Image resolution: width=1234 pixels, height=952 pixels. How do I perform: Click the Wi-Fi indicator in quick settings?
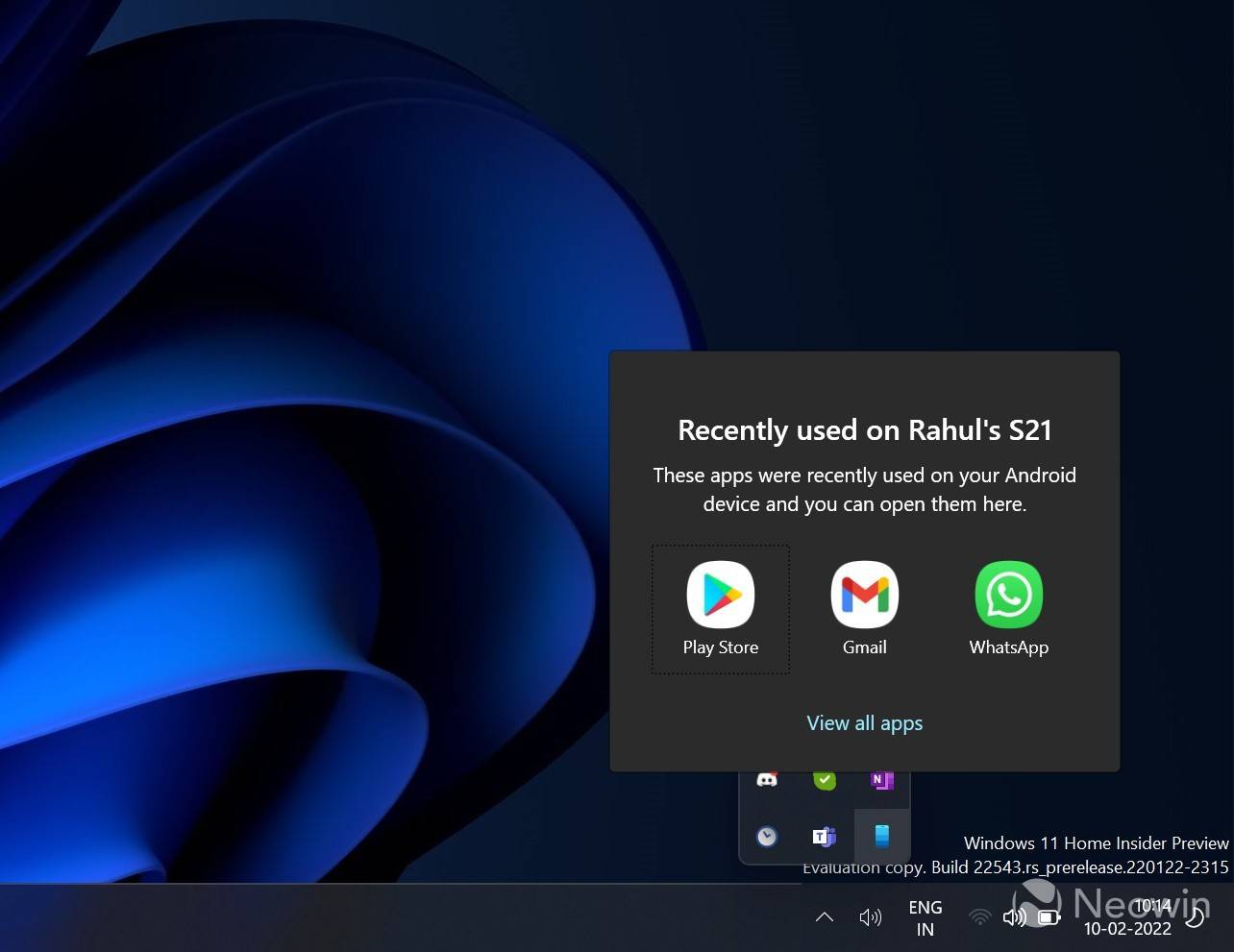pyautogui.click(x=979, y=916)
